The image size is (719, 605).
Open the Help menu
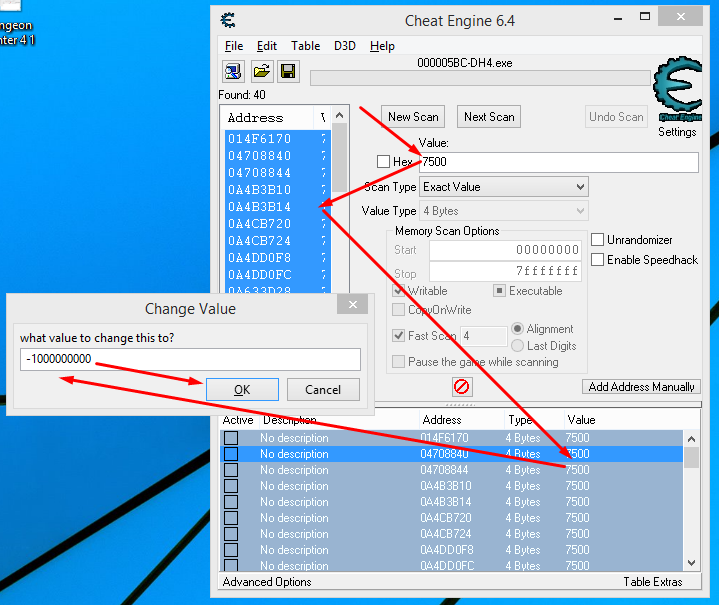tap(382, 46)
